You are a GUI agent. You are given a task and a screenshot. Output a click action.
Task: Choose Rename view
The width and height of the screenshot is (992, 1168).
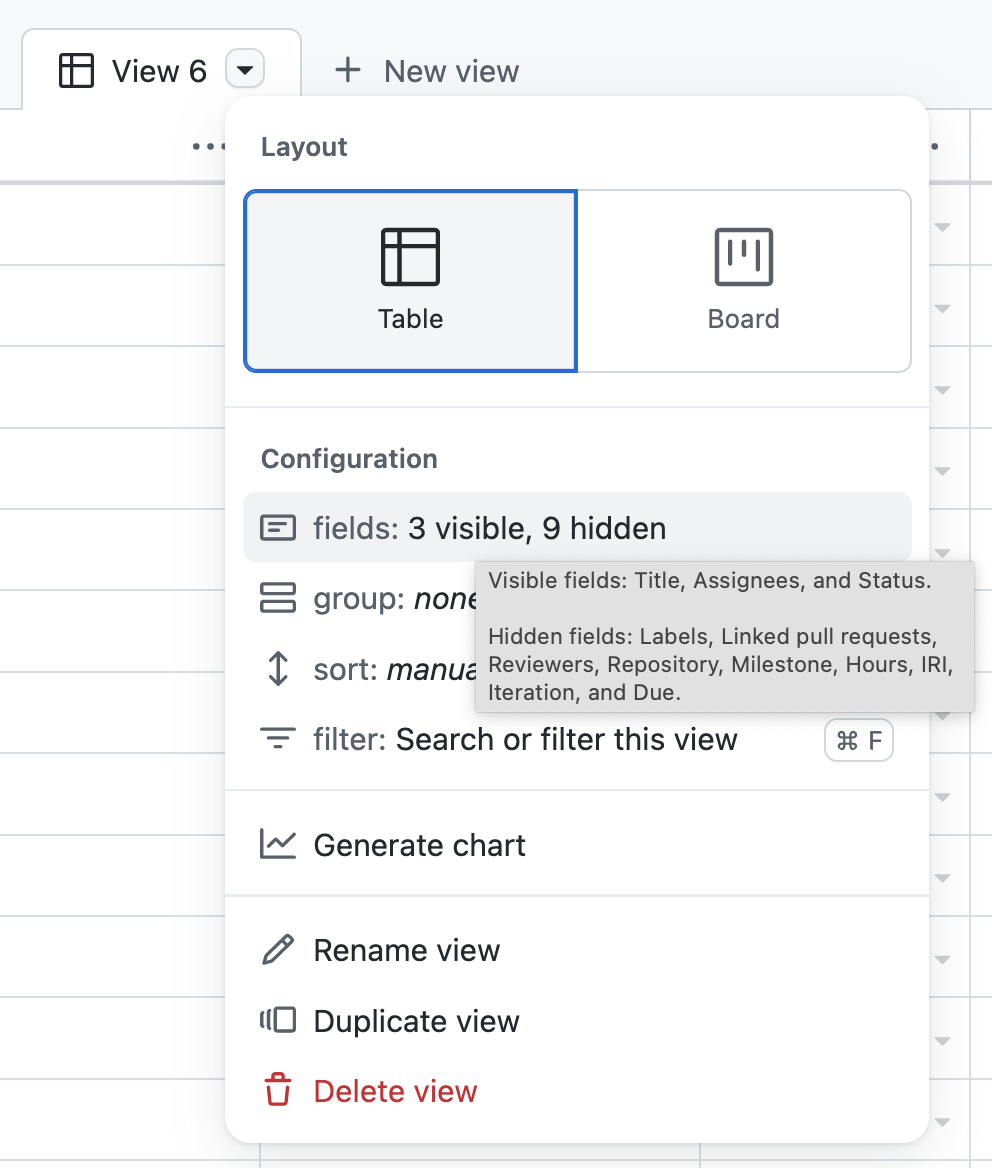577,950
